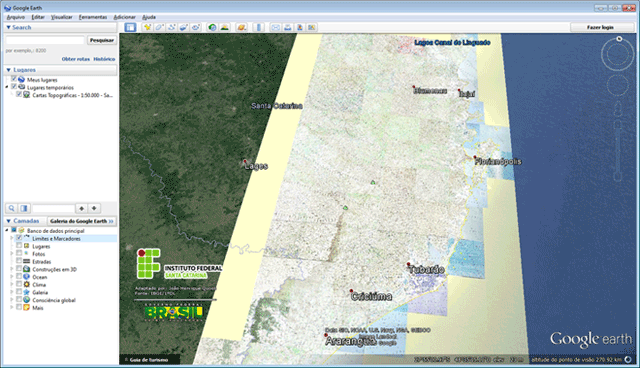The height and width of the screenshot is (368, 640).
Task: Uncheck Limites e Marcadores layer
Action: pyautogui.click(x=19, y=238)
